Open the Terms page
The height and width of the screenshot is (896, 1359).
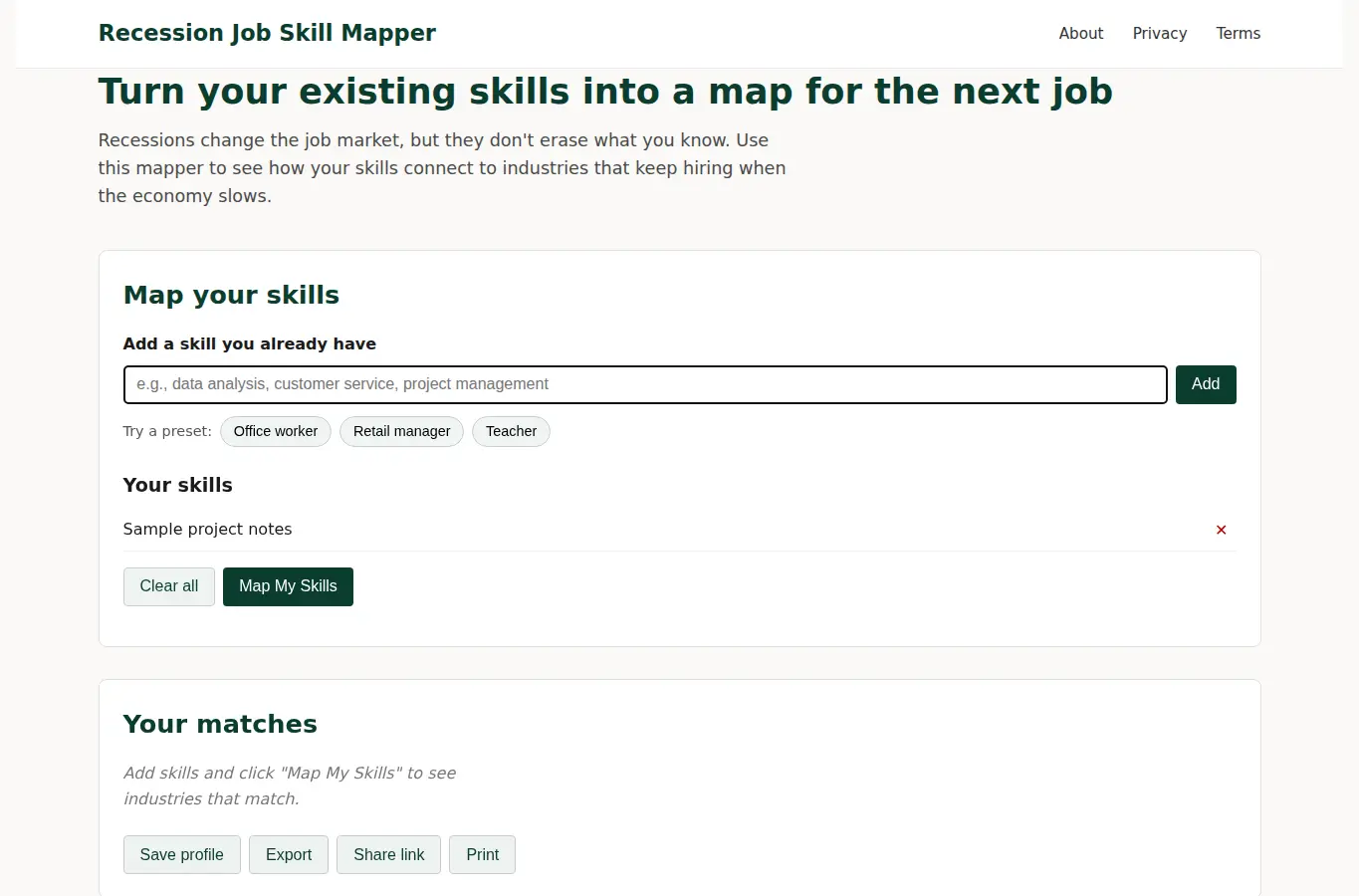pos(1239,33)
